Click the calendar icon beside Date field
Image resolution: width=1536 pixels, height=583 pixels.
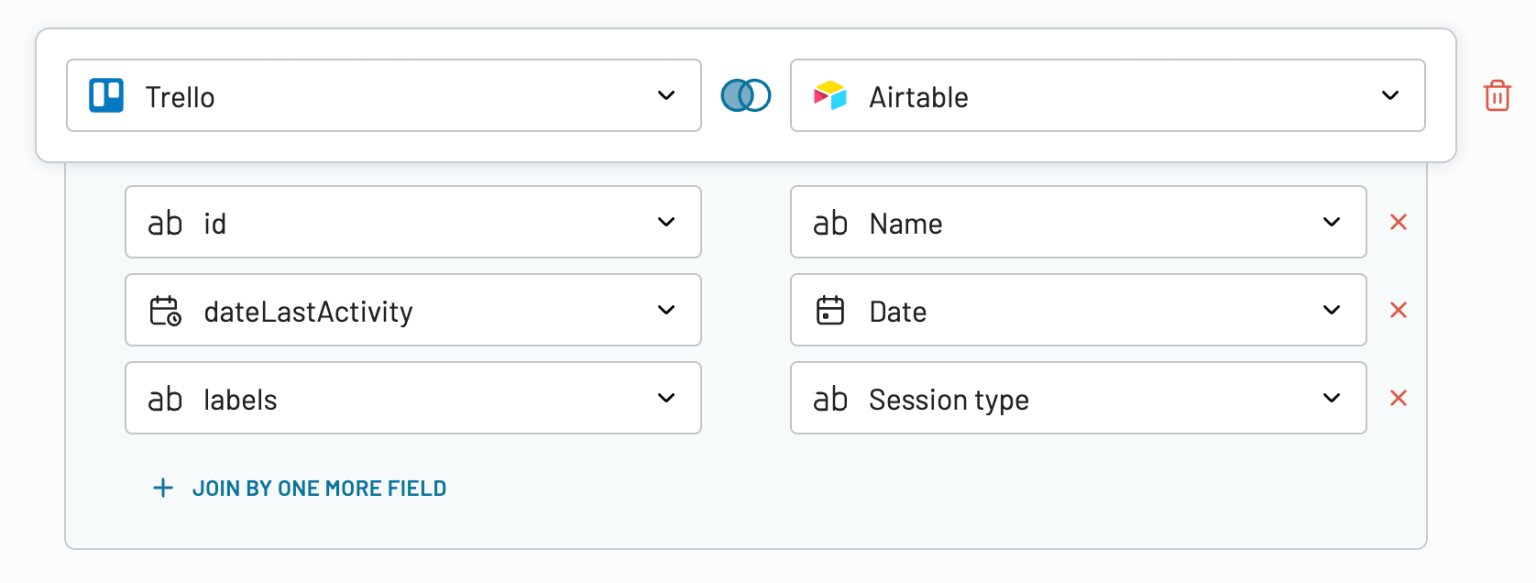point(830,310)
